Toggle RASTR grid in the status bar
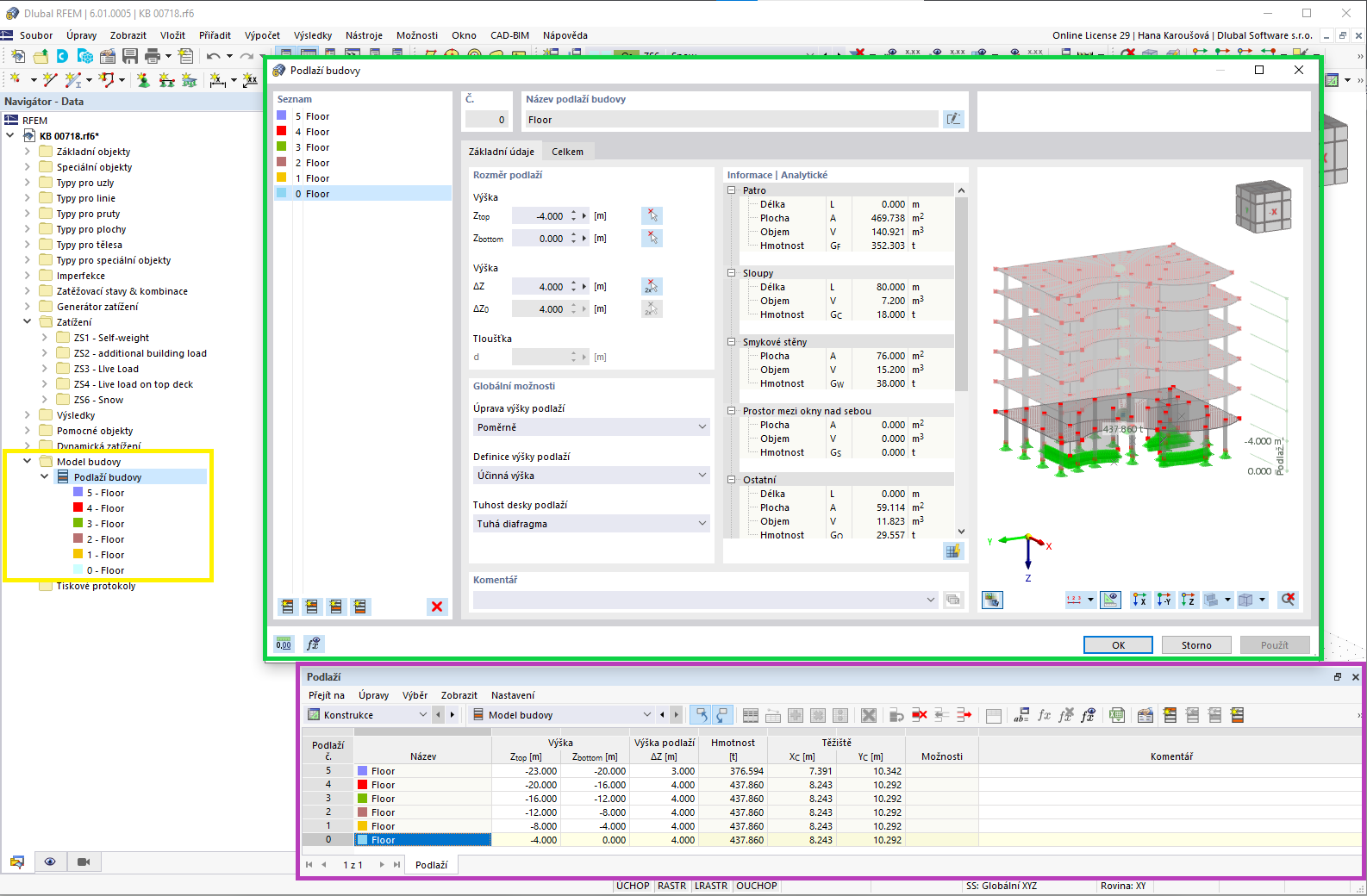The image size is (1367, 896). 672,887
